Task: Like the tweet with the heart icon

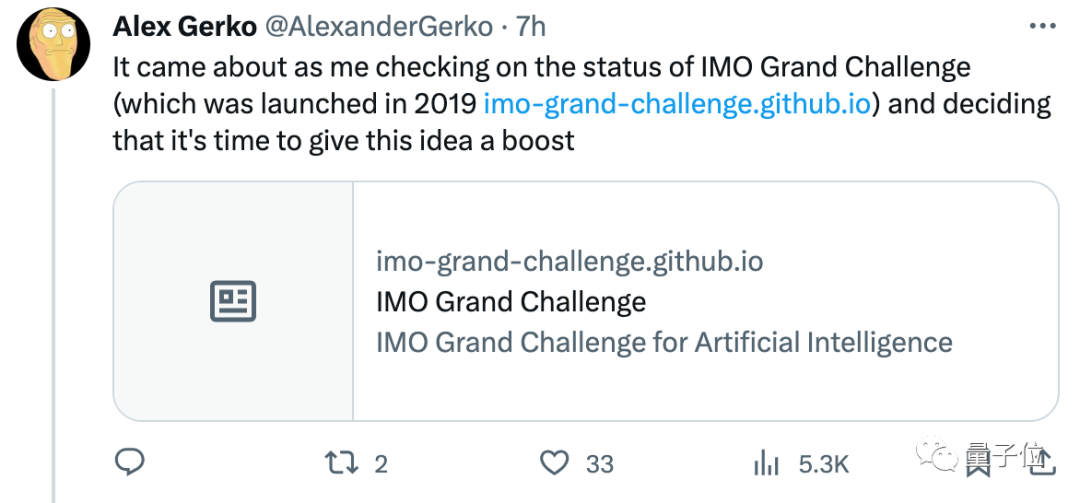Action: [x=554, y=463]
